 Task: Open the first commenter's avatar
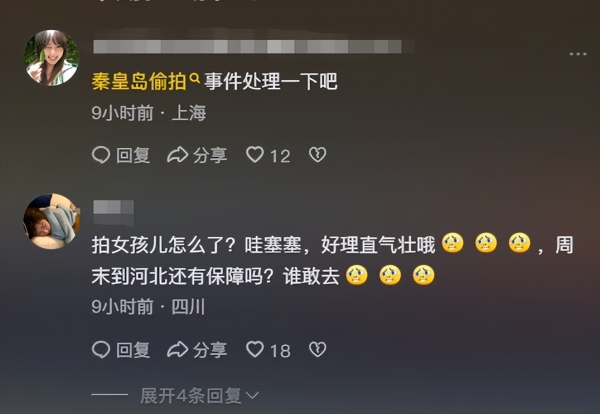pos(51,57)
